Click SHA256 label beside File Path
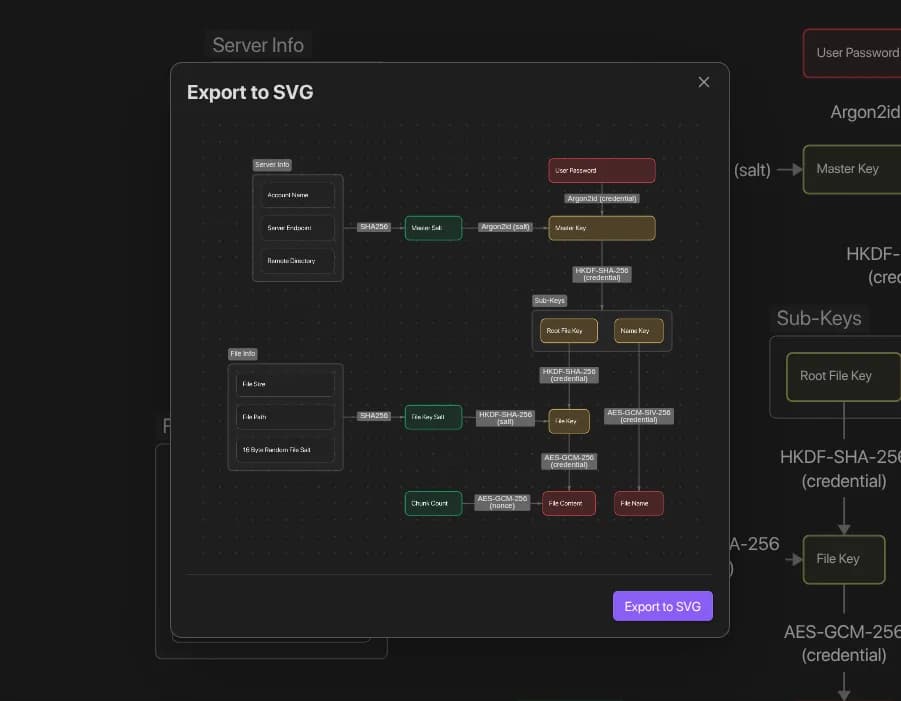This screenshot has width=901, height=701. point(374,416)
